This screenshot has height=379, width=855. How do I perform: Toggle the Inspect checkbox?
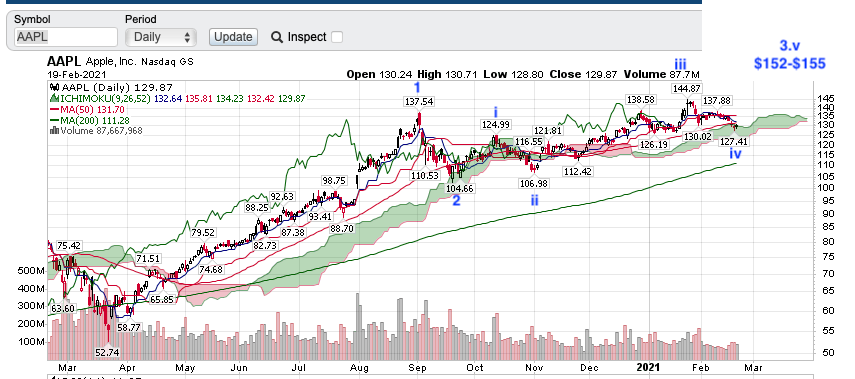[337, 37]
